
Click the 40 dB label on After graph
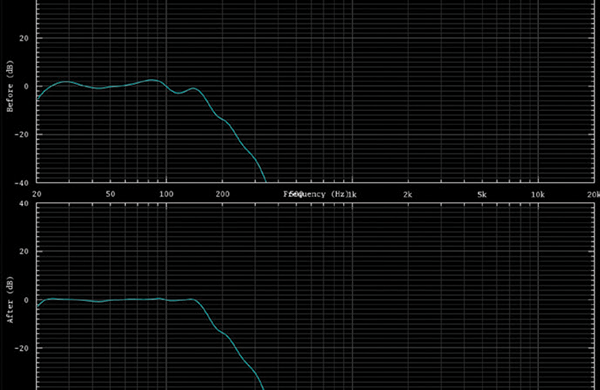24,203
